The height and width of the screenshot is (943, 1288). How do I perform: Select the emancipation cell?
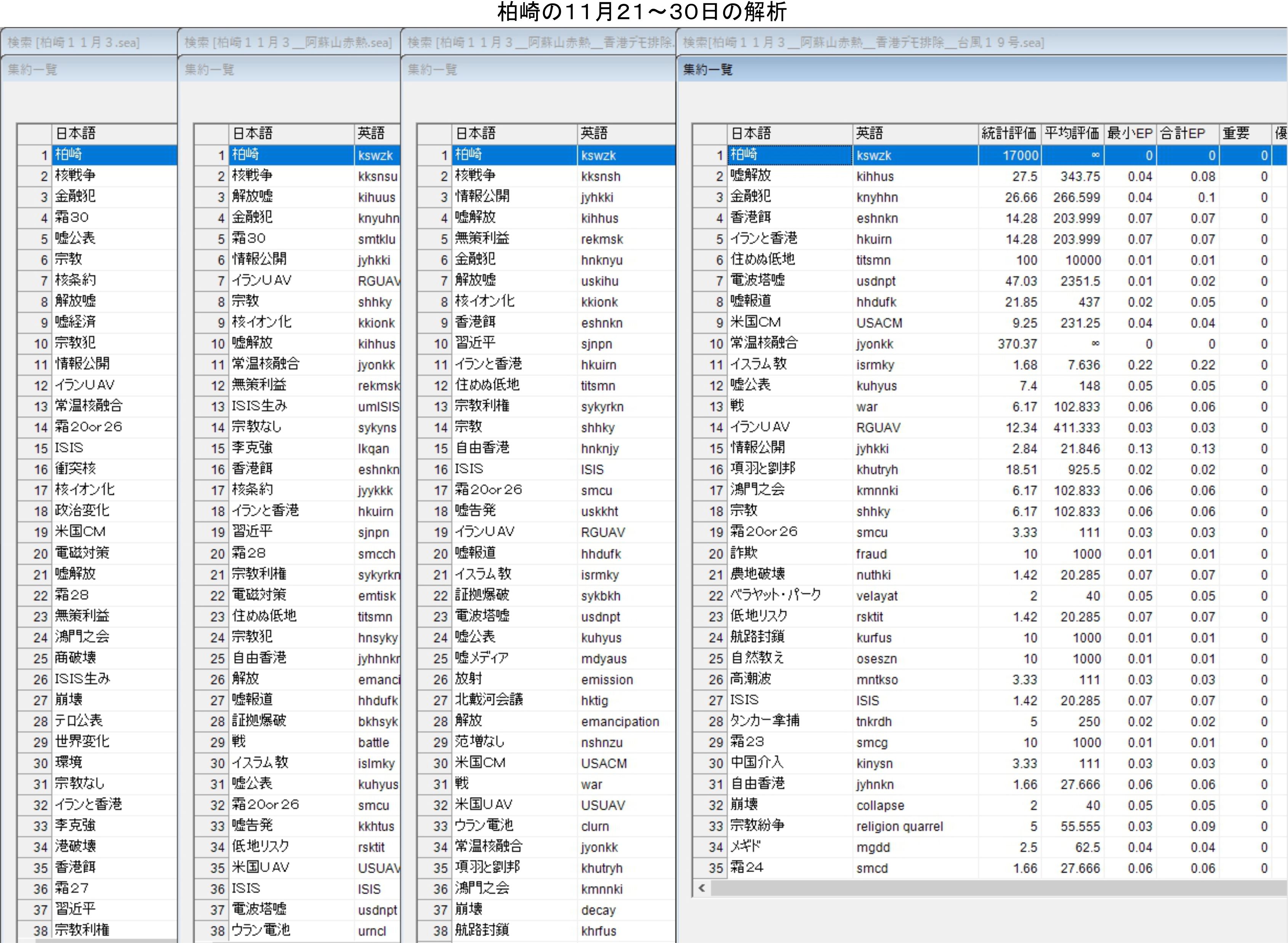[620, 722]
